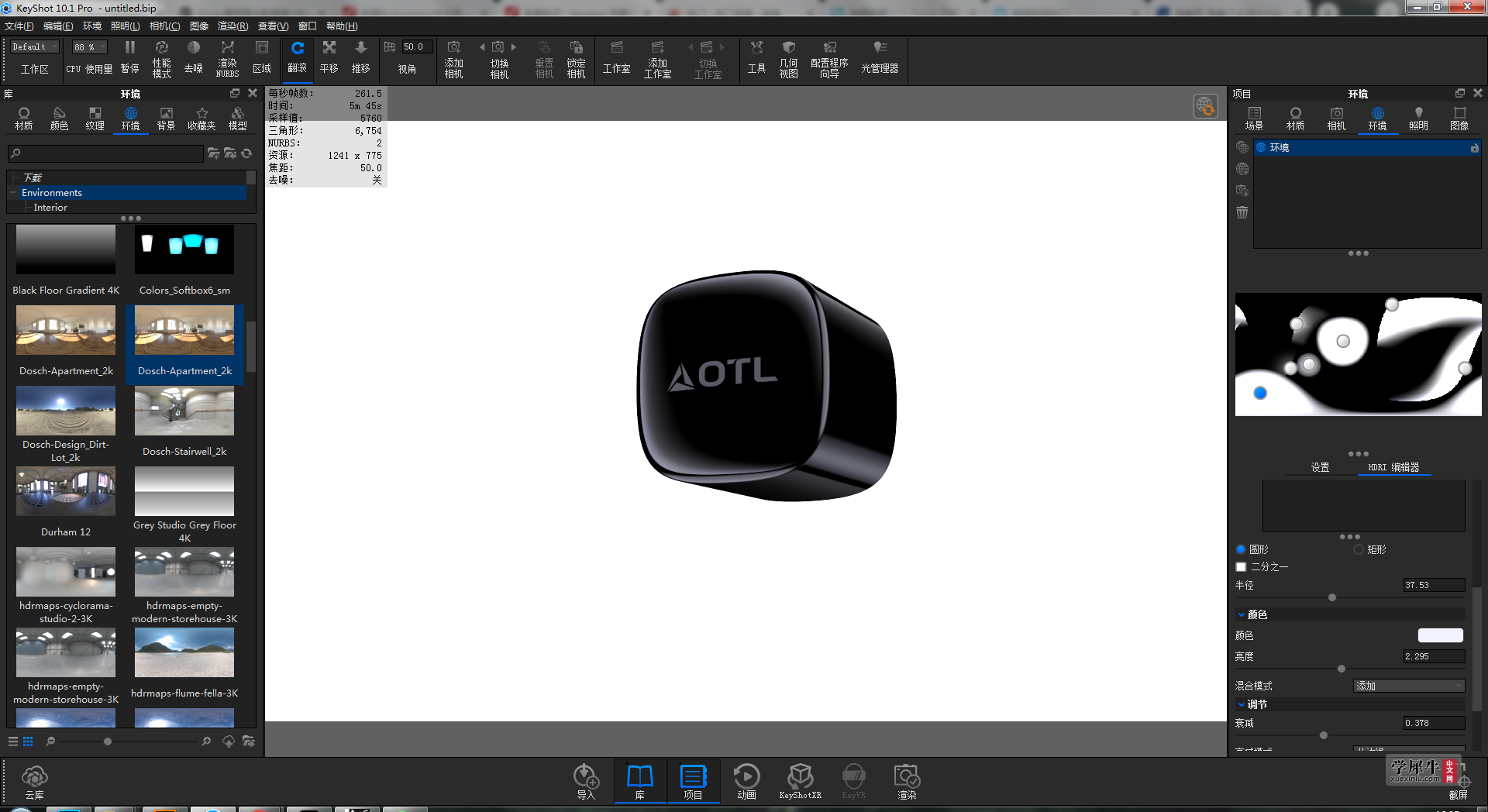Image resolution: width=1488 pixels, height=812 pixels.
Task: Open the Default workspace dropdown
Action: tap(35, 46)
